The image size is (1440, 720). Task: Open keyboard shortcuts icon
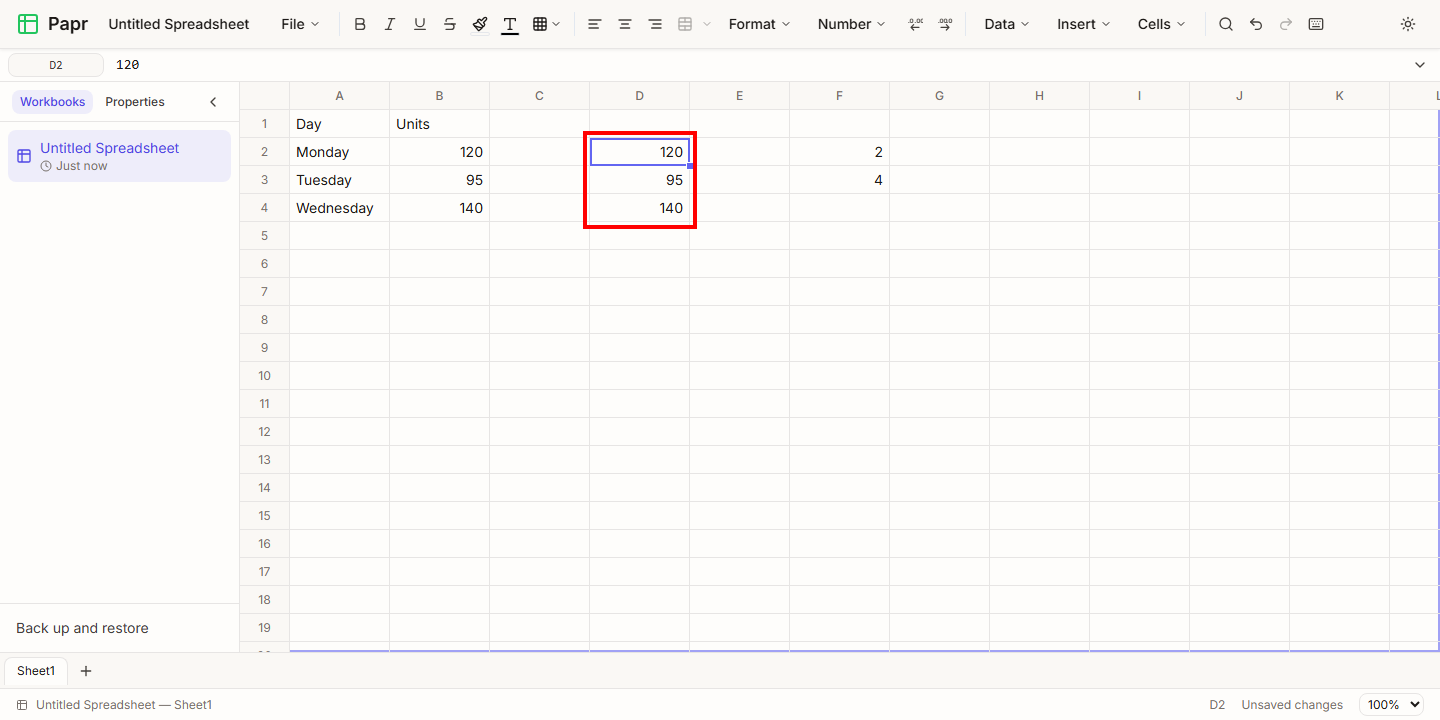pos(1316,24)
